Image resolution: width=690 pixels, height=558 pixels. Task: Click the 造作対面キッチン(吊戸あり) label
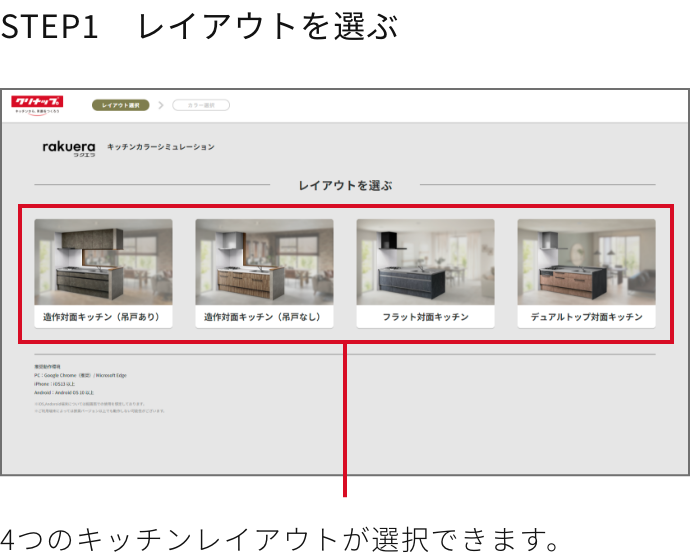click(102, 317)
